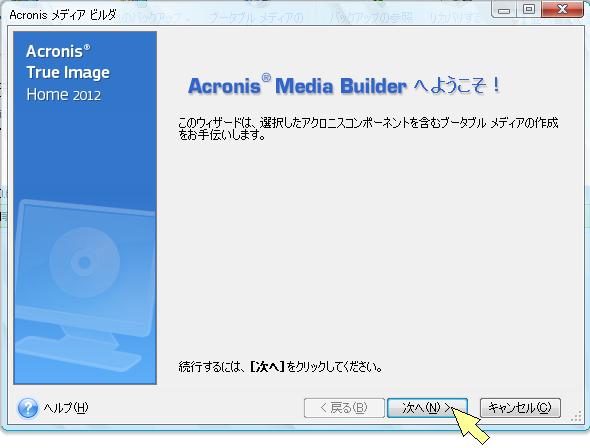Image resolution: width=590 pixels, height=448 pixels.
Task: Click the registered trademark symbol in heading
Action: point(266,78)
